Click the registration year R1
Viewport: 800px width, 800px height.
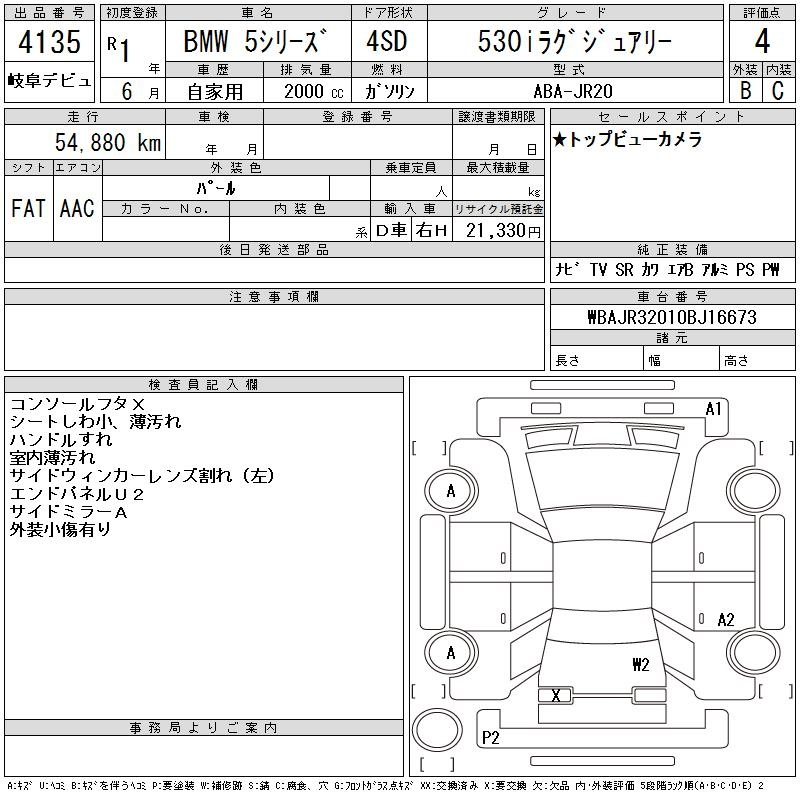[119, 48]
